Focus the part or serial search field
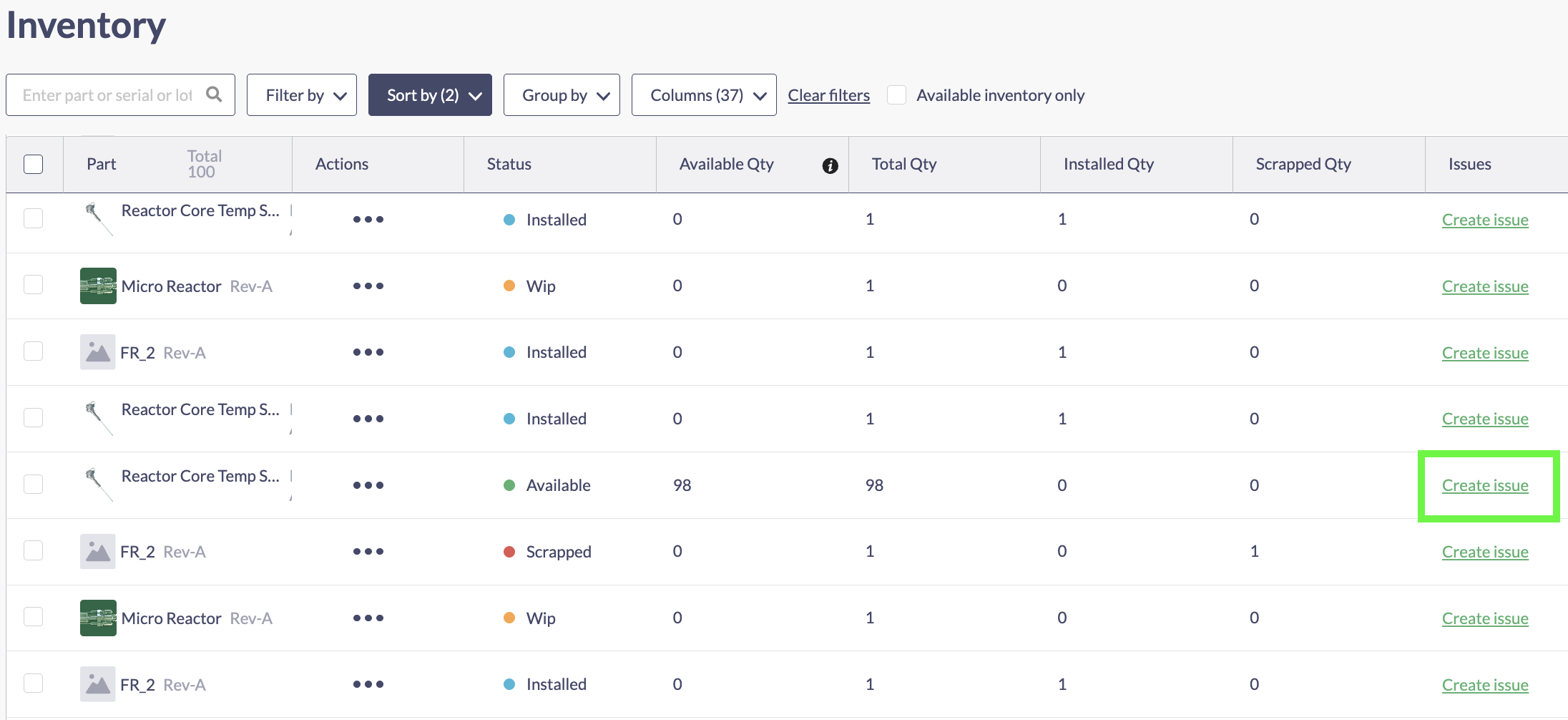1568x720 pixels. [107, 95]
